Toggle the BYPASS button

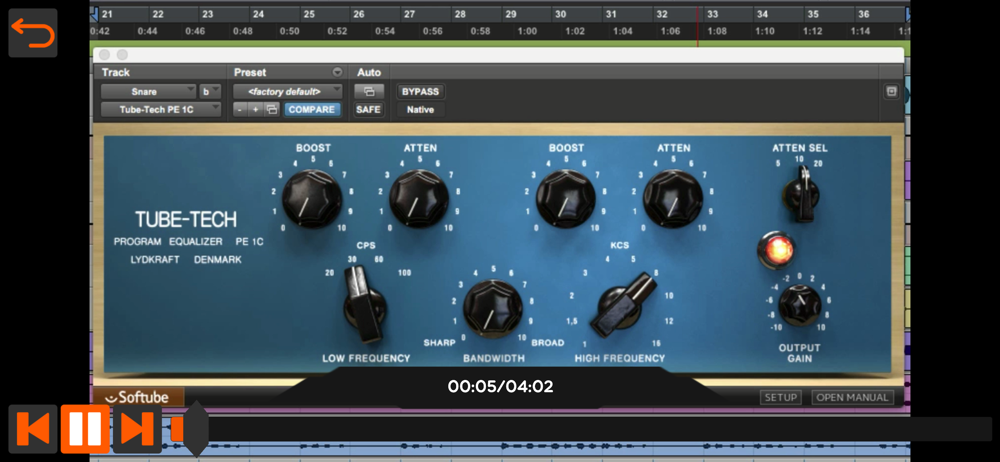pyautogui.click(x=420, y=91)
